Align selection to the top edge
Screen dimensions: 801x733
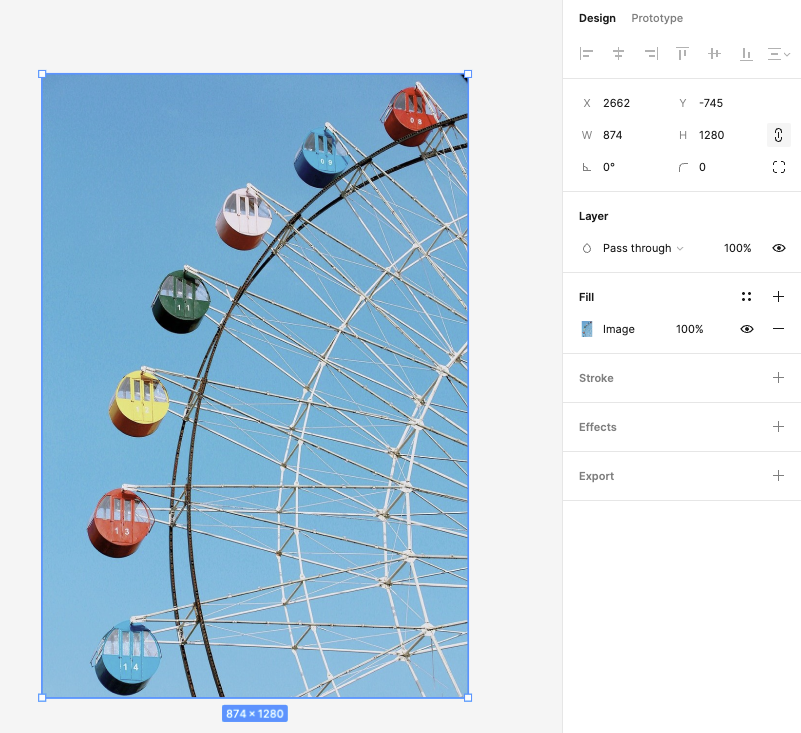click(682, 53)
